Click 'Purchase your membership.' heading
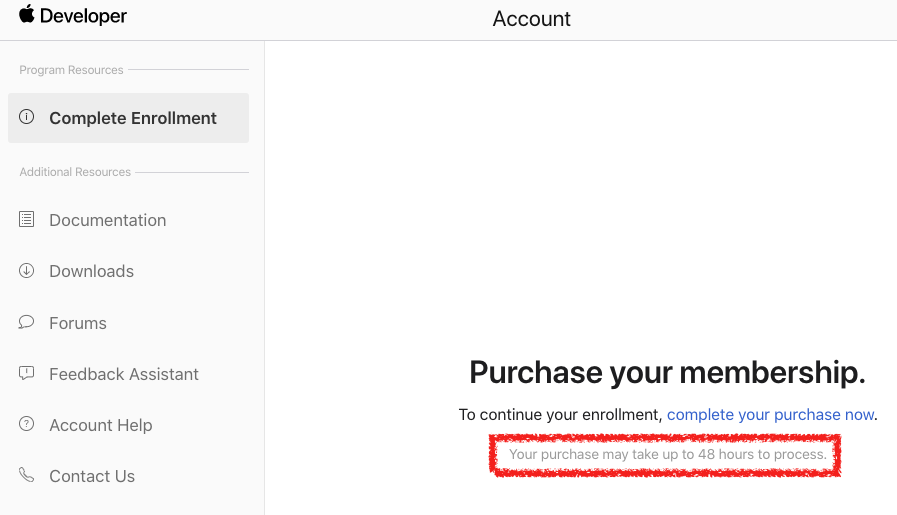897x515 pixels. 667,373
